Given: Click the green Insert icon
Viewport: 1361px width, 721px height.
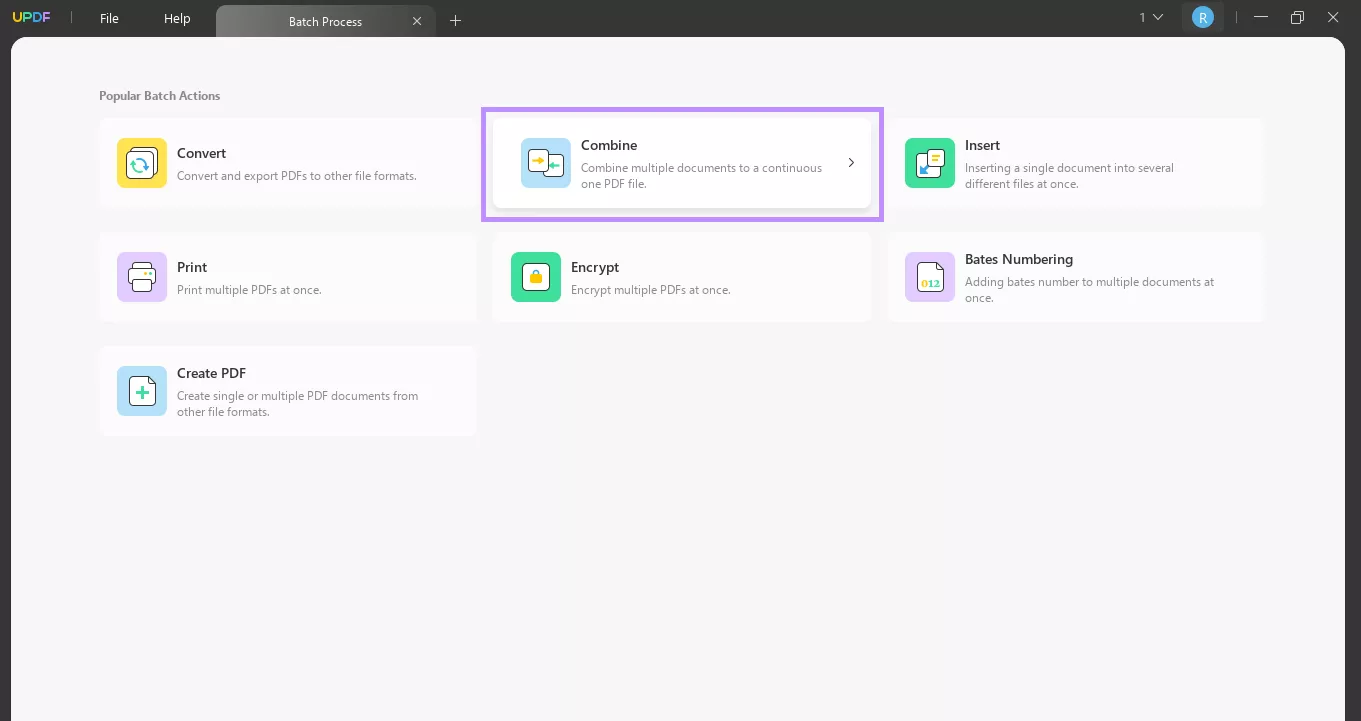Looking at the screenshot, I should click(x=930, y=163).
